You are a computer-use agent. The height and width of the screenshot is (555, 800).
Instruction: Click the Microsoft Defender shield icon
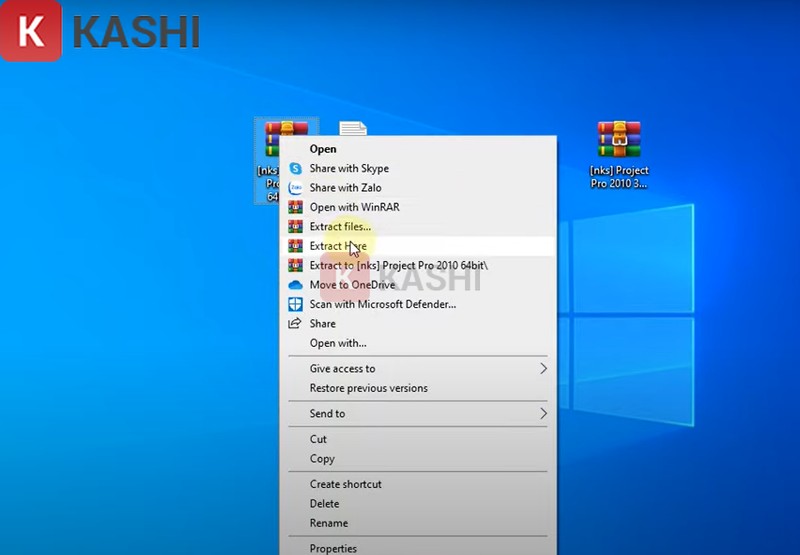click(x=295, y=304)
